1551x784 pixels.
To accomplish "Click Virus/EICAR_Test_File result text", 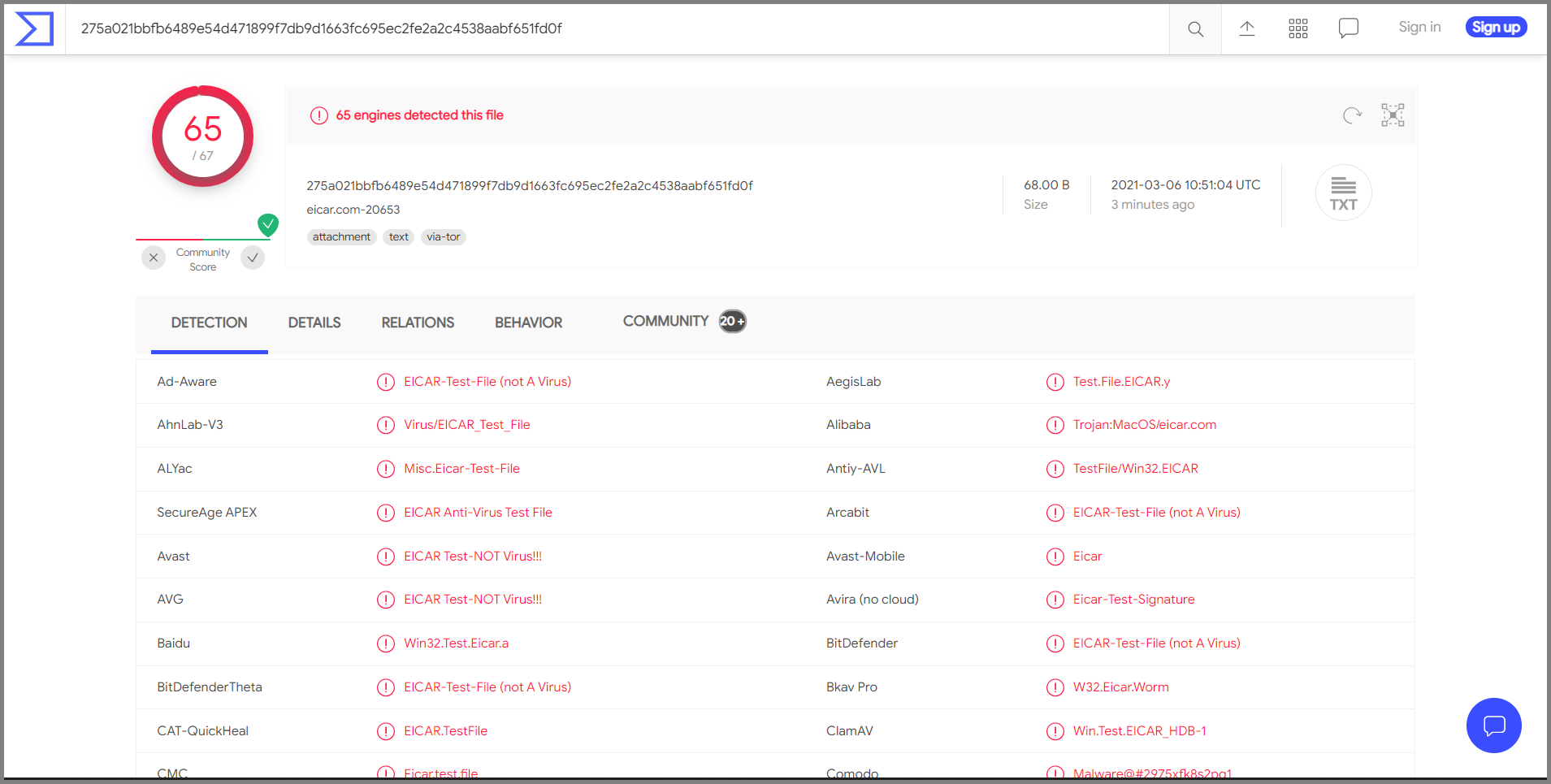I will (x=466, y=425).
